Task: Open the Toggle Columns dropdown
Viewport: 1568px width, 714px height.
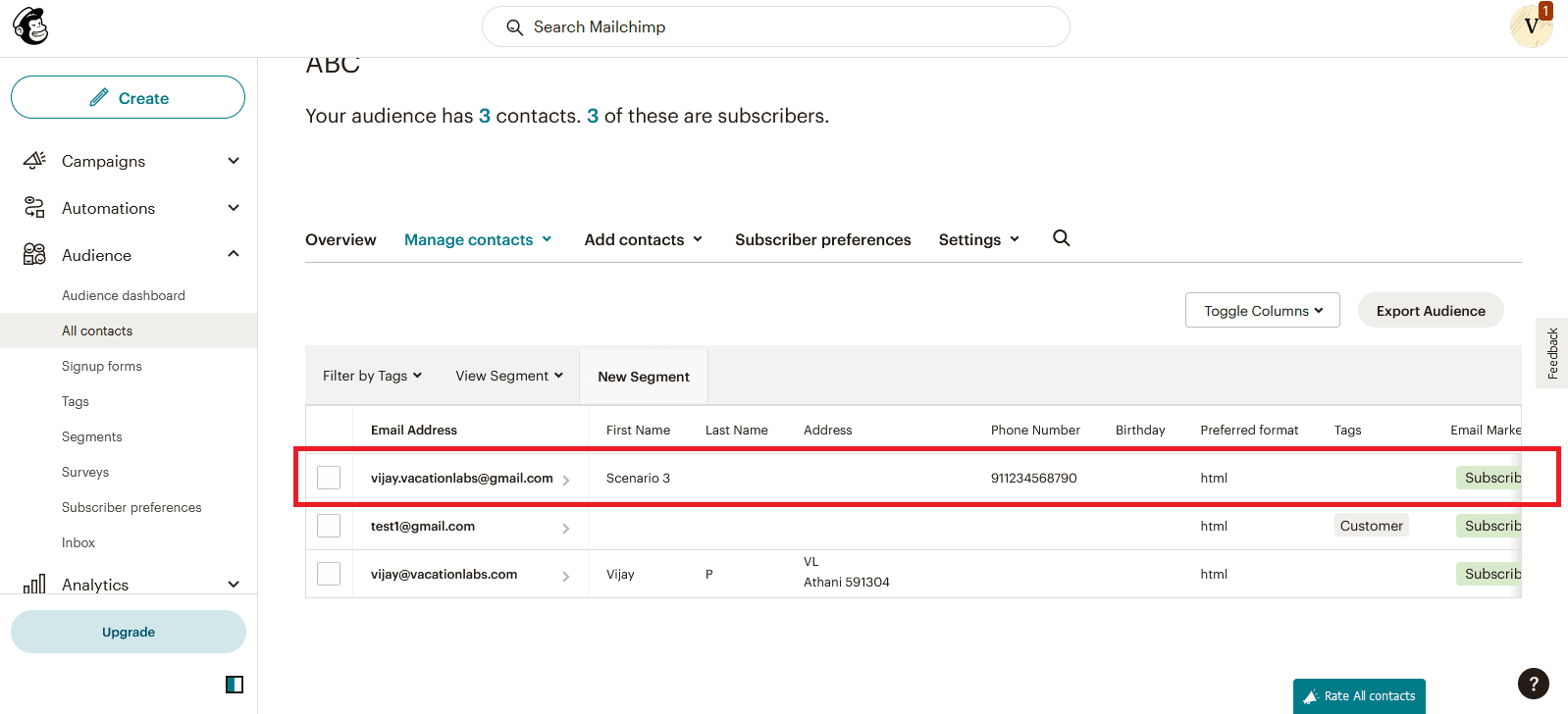Action: coord(1262,310)
